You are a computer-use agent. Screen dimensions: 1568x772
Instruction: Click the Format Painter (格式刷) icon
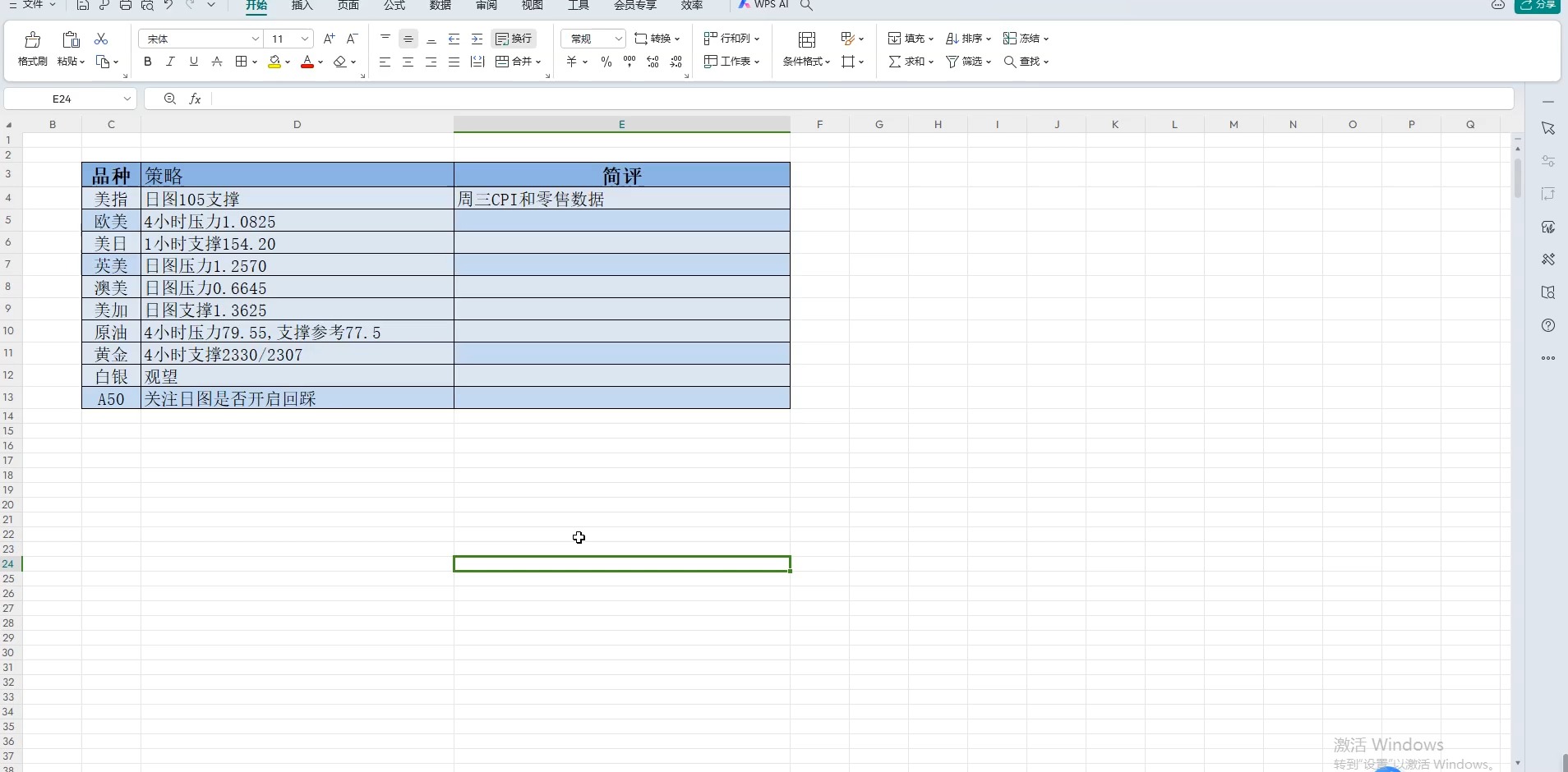(33, 39)
